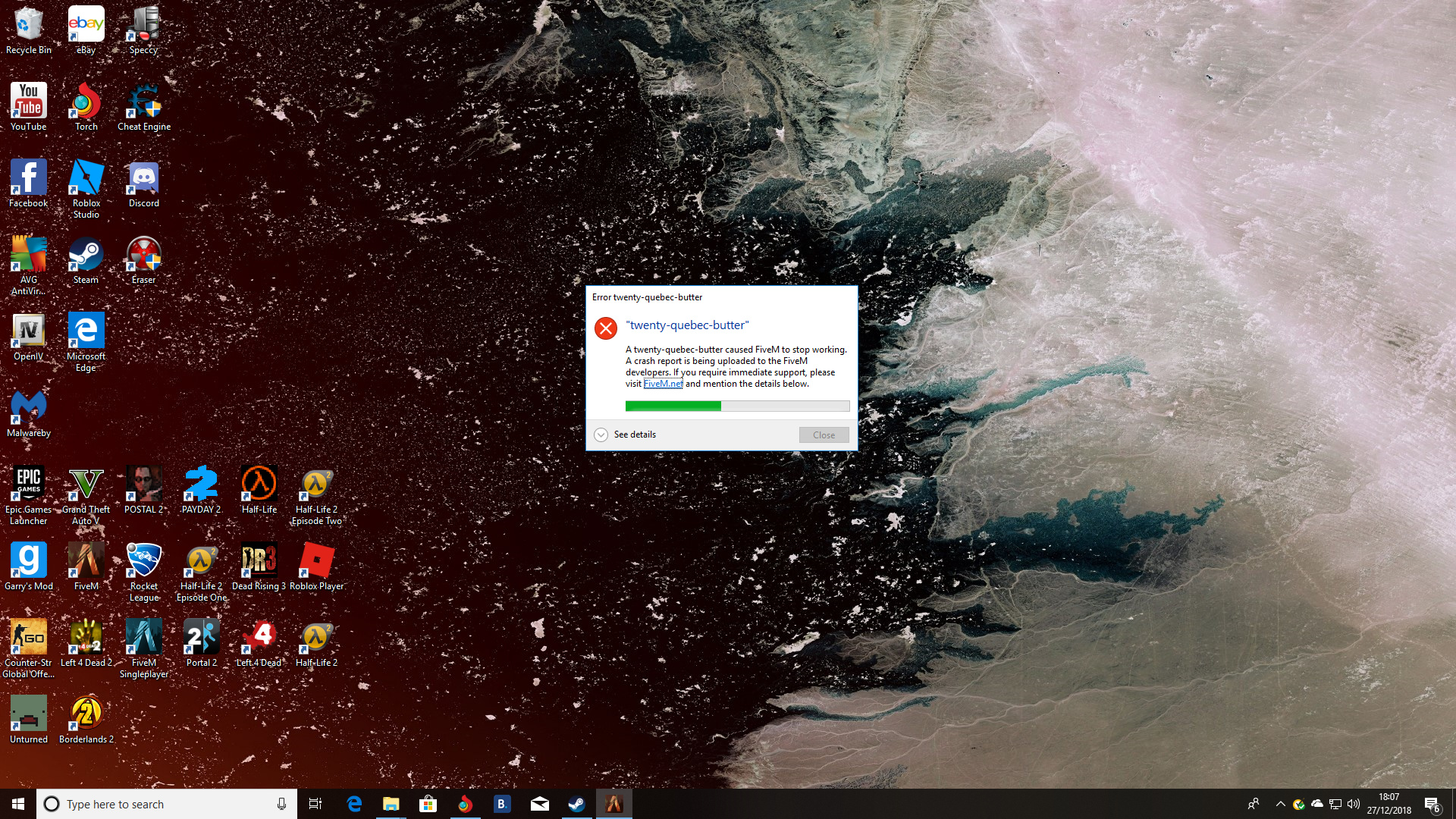Expand the See details section
The width and height of the screenshot is (1456, 819).
pyautogui.click(x=623, y=434)
